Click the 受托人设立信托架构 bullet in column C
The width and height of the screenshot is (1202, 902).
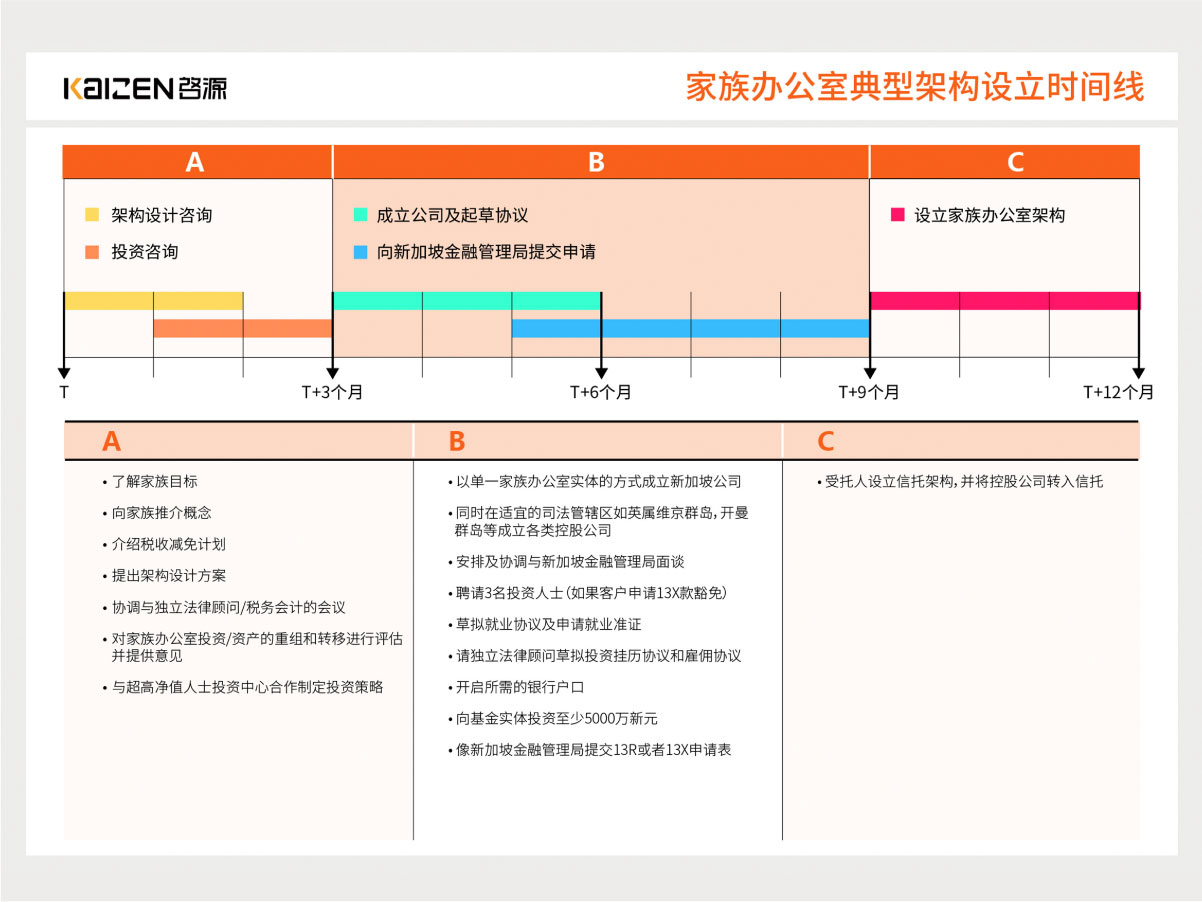963,481
